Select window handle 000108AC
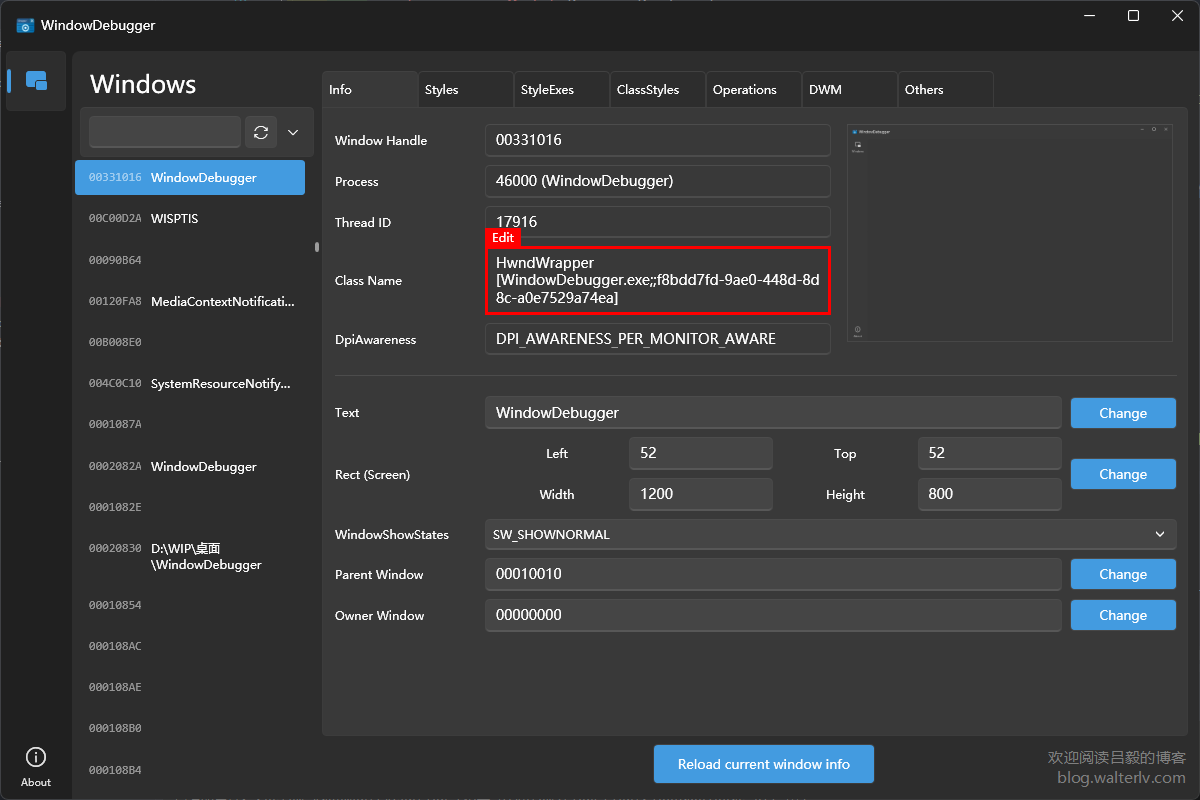1200x800 pixels. pyautogui.click(x=190, y=646)
